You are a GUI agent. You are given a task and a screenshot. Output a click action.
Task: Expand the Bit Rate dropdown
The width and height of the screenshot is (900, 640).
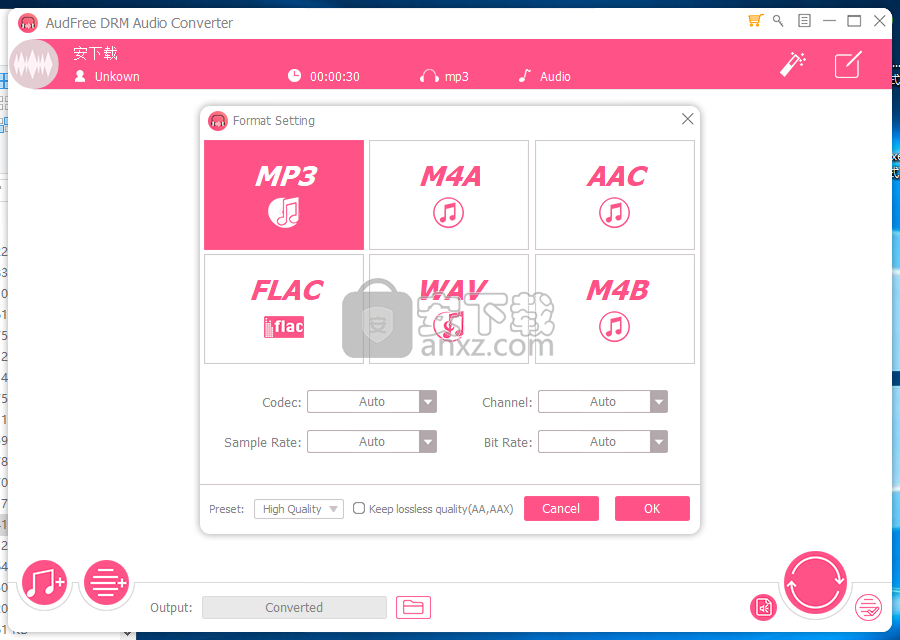pos(603,442)
